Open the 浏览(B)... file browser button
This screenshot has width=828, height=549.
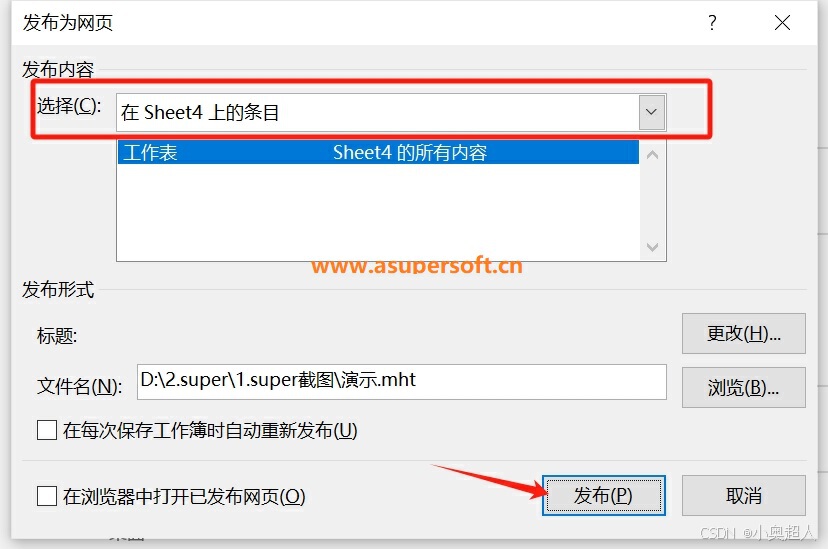coord(744,387)
